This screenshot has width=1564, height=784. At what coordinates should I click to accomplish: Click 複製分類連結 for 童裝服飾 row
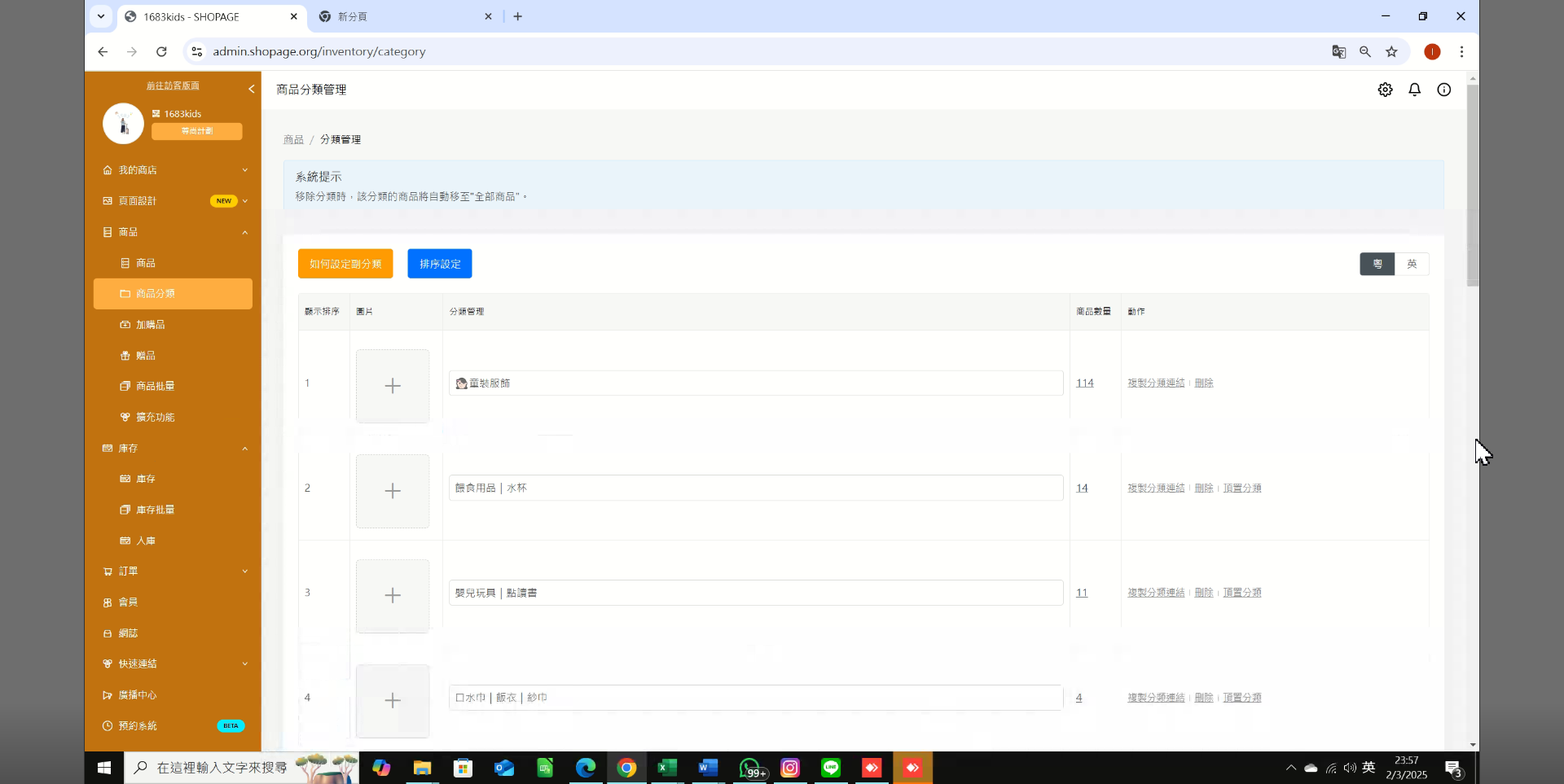tap(1156, 383)
